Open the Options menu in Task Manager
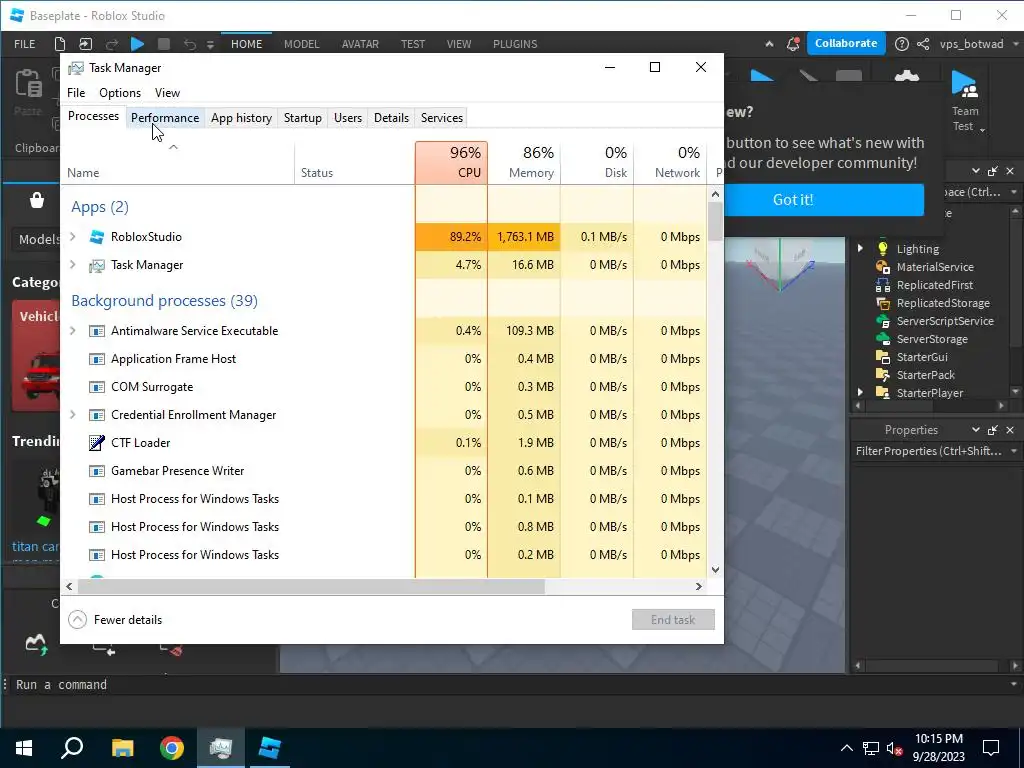The height and width of the screenshot is (768, 1024). (120, 93)
